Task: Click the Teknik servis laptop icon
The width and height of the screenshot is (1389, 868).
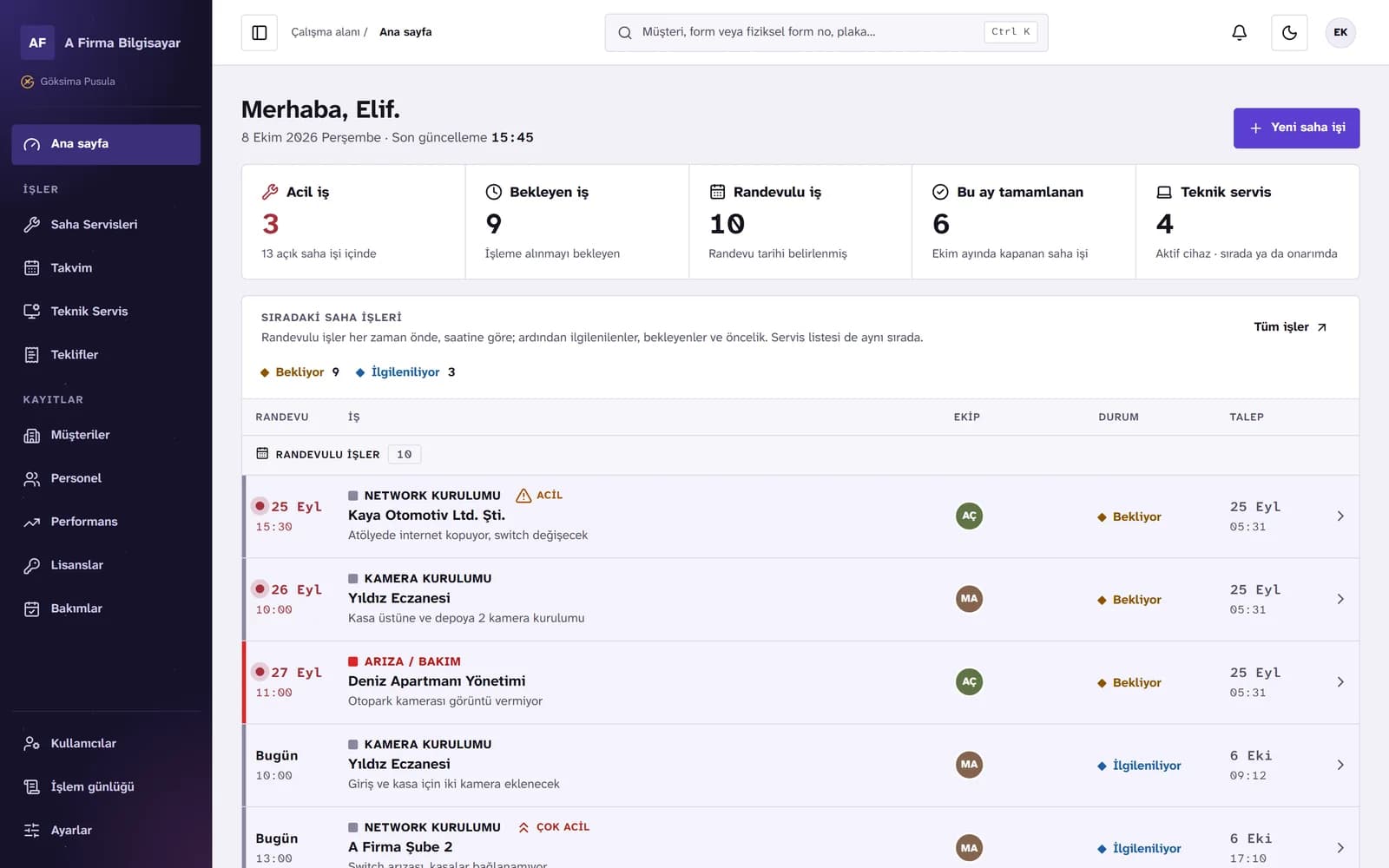Action: (1164, 192)
